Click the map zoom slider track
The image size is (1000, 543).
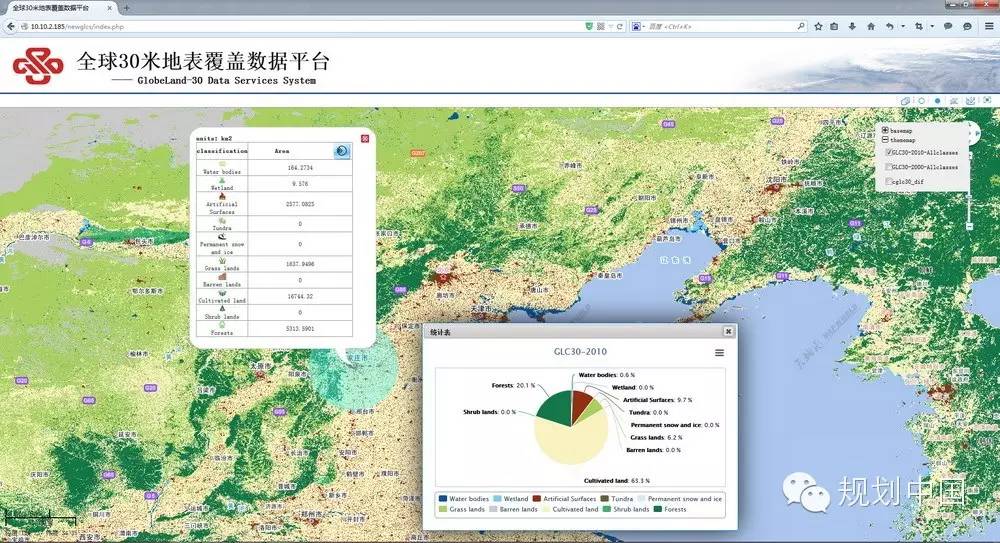[969, 190]
